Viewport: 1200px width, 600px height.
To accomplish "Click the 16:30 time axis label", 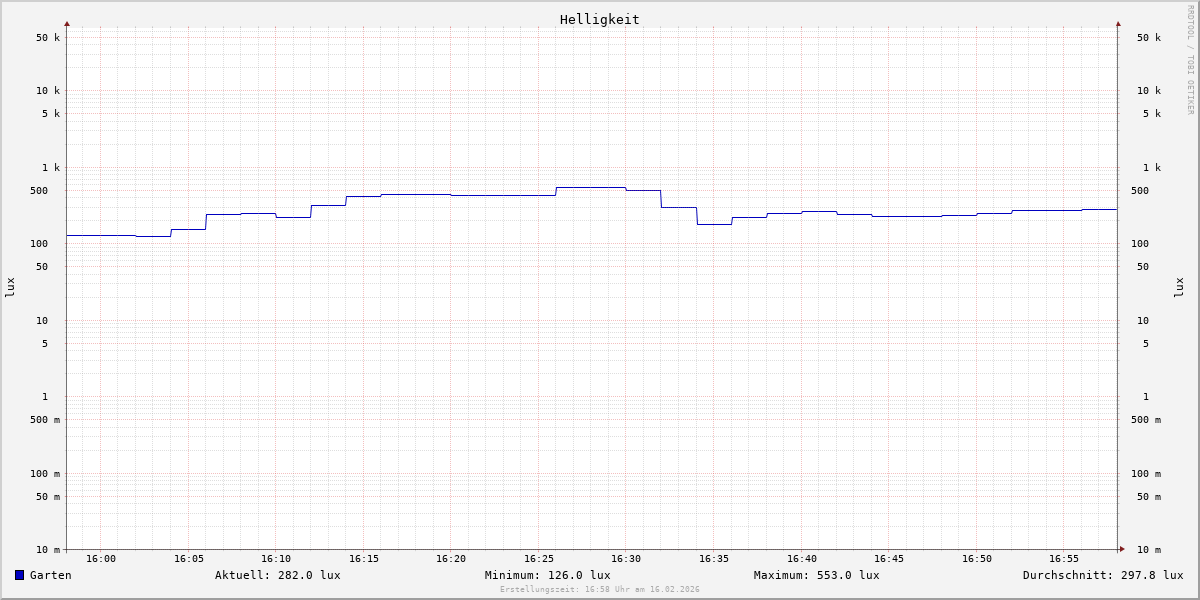I will point(626,559).
